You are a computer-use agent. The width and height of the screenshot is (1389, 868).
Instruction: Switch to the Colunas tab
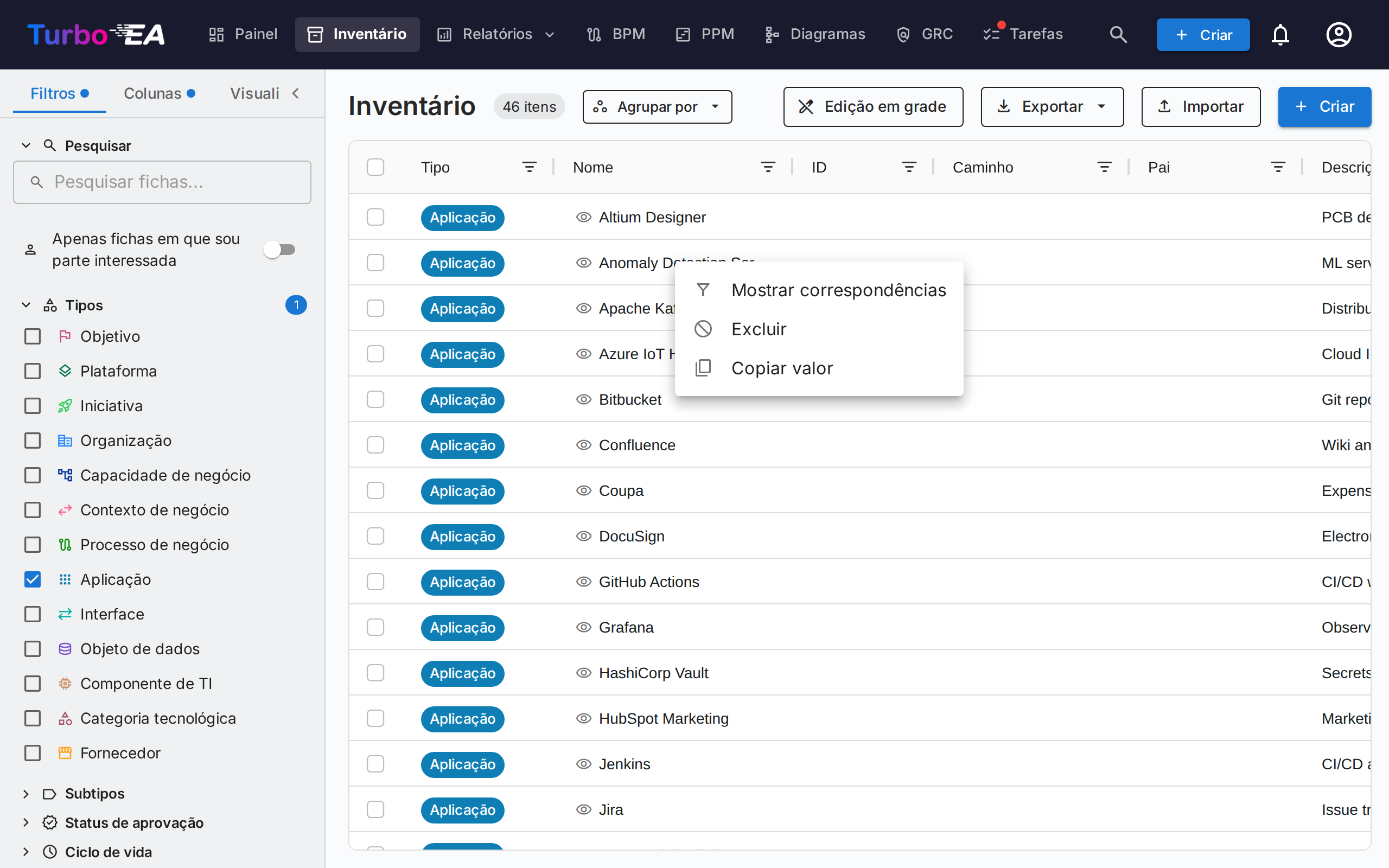point(159,93)
